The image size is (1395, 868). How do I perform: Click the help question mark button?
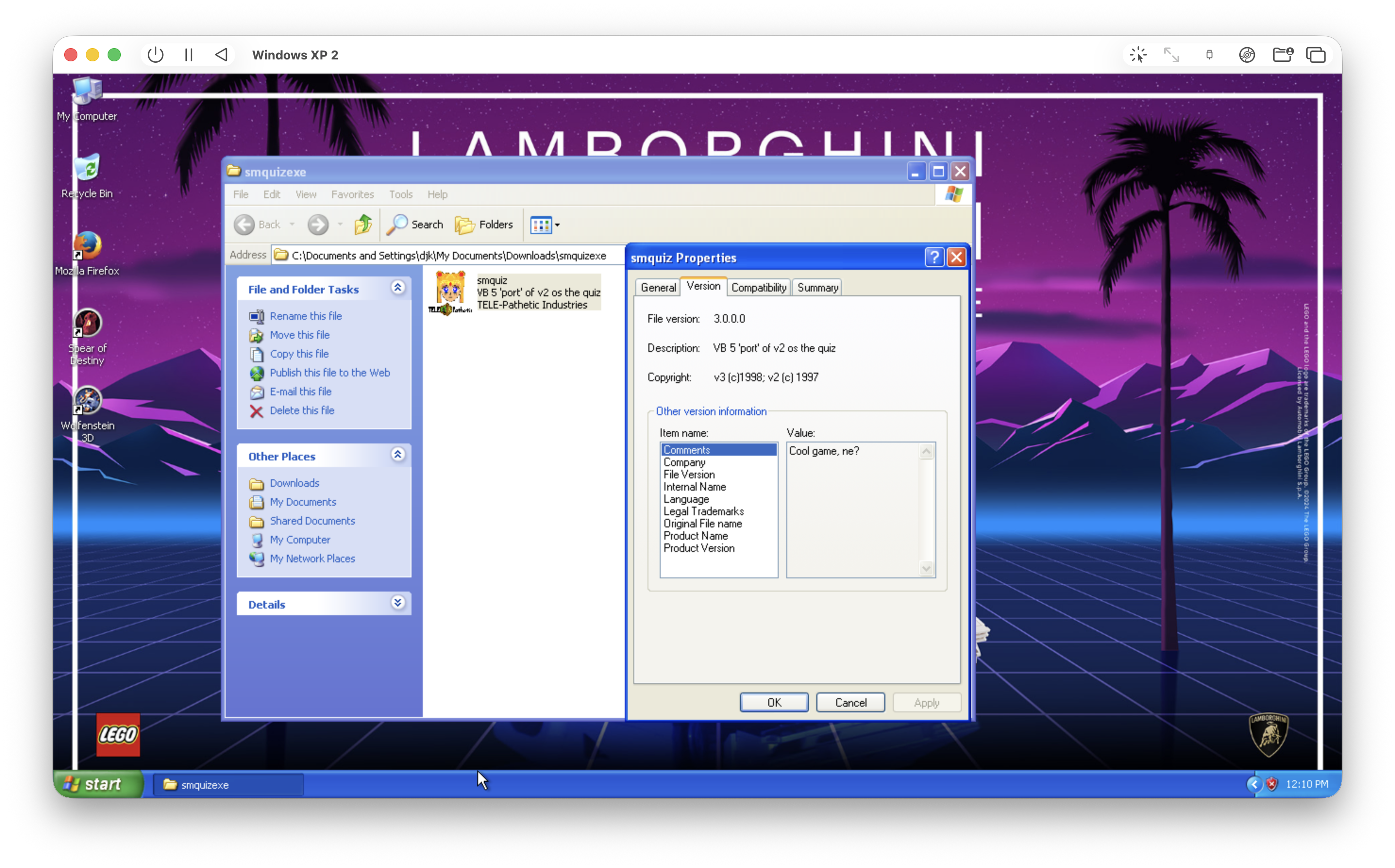tap(933, 257)
